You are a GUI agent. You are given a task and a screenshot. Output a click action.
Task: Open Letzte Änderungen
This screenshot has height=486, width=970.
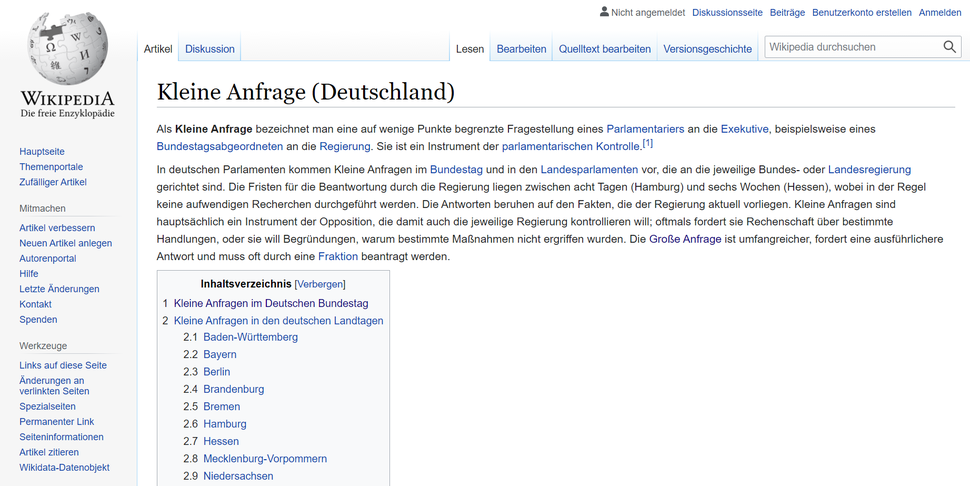pos(59,289)
